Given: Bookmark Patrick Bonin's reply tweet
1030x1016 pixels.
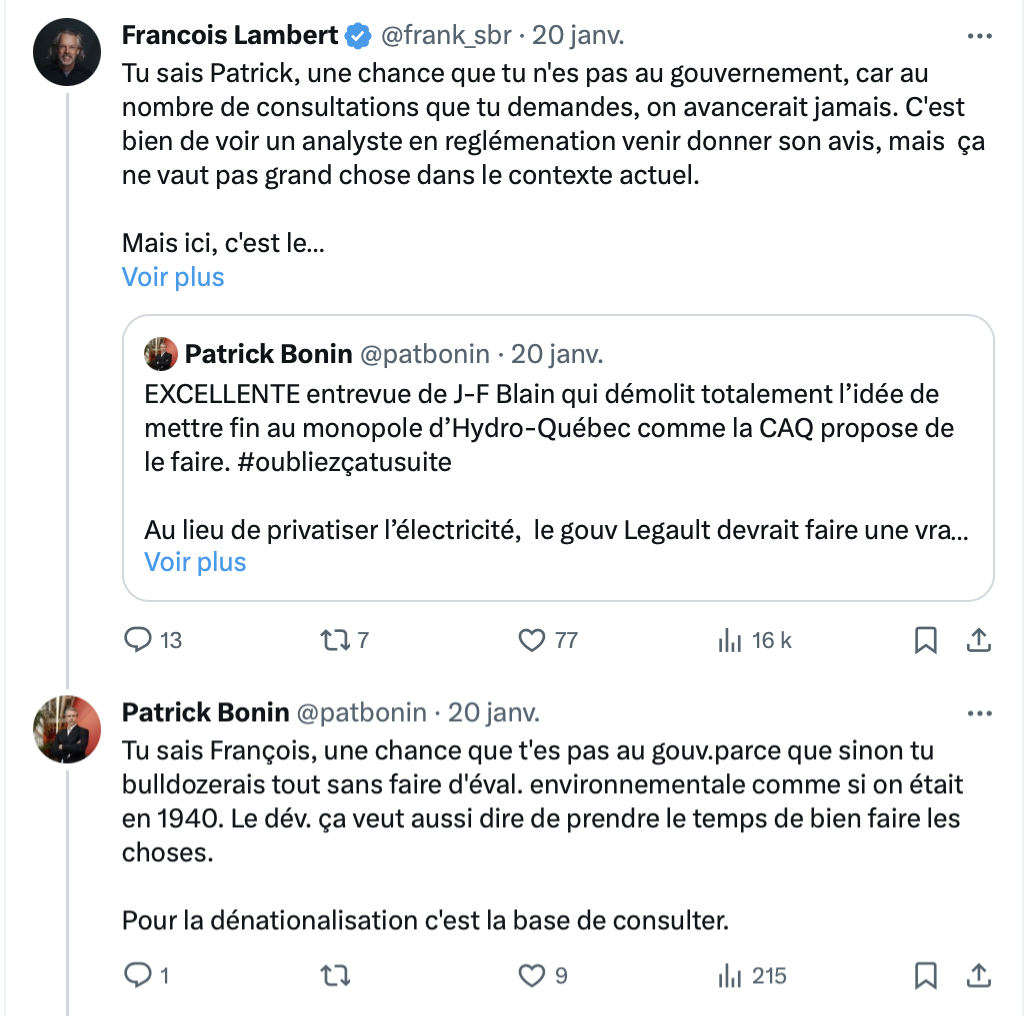Looking at the screenshot, I should [x=926, y=975].
